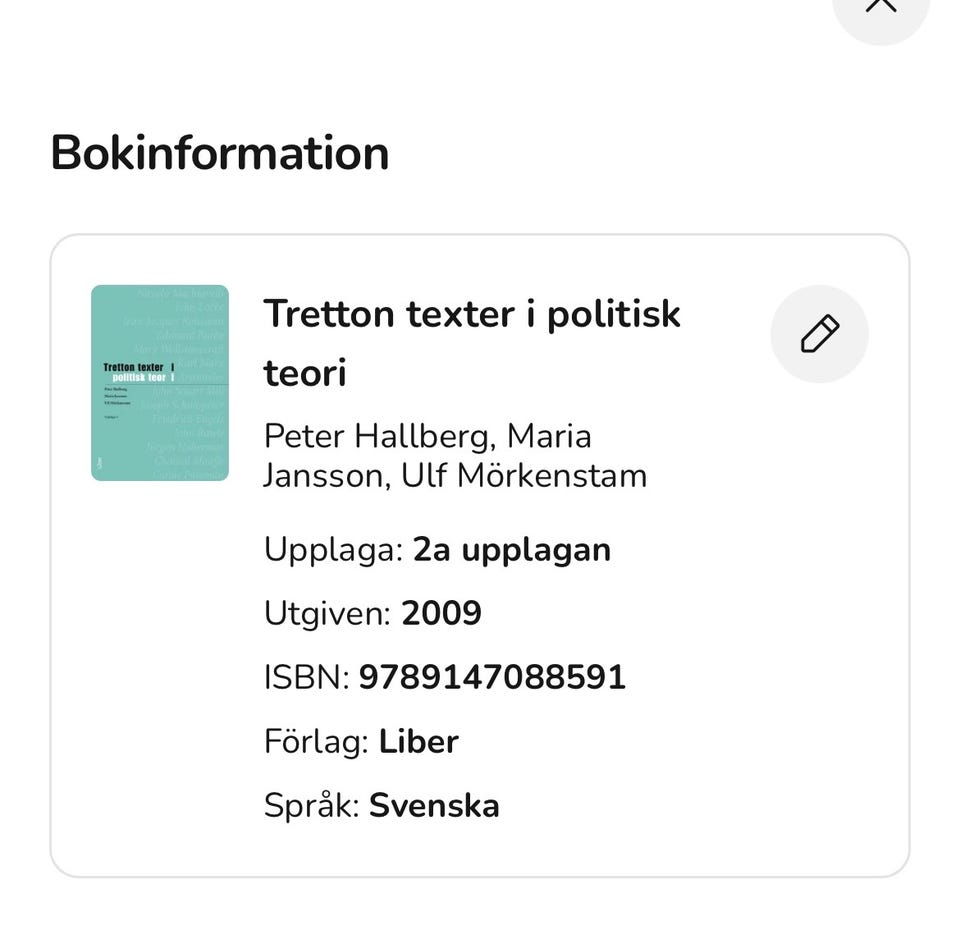Click the Upplaga label
Image resolution: width=960 pixels, height=944 pixels.
(x=333, y=549)
